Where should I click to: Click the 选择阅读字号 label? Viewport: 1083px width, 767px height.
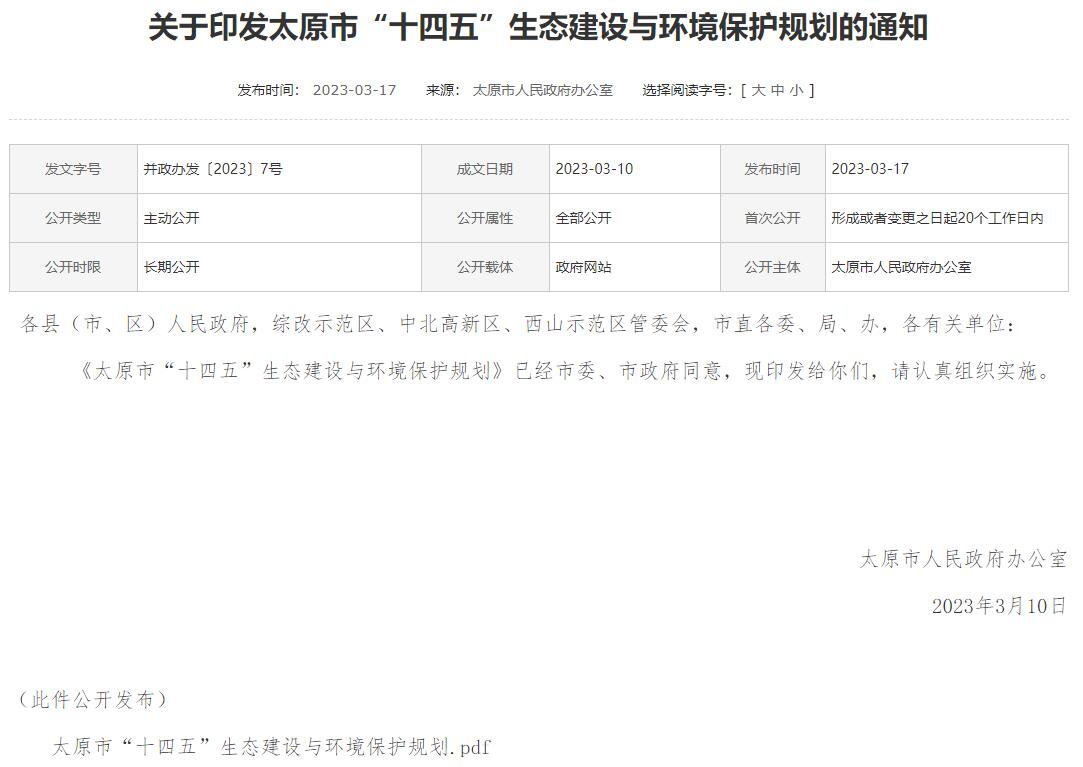click(x=687, y=91)
